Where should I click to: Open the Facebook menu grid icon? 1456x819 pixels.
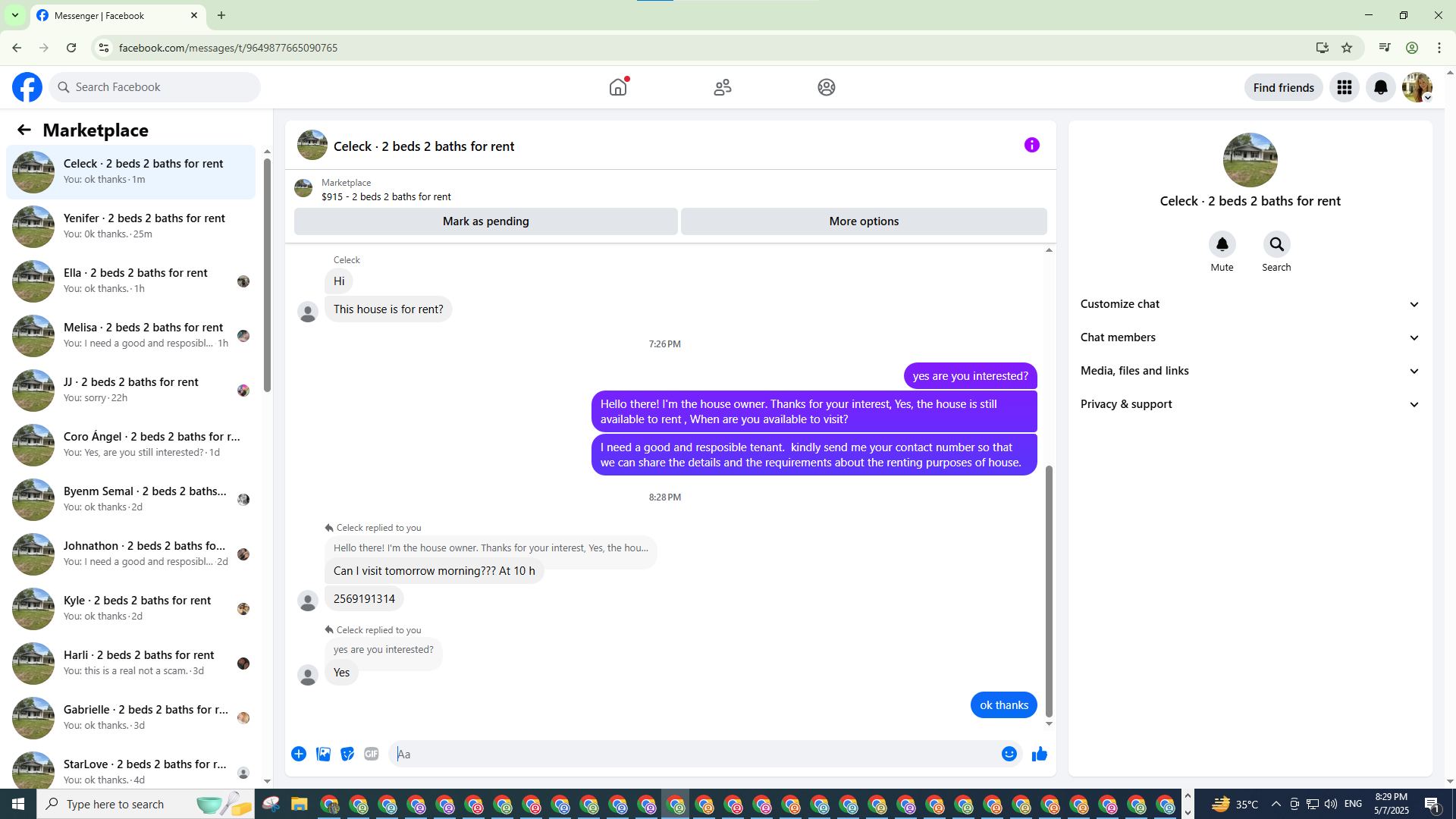click(x=1344, y=87)
